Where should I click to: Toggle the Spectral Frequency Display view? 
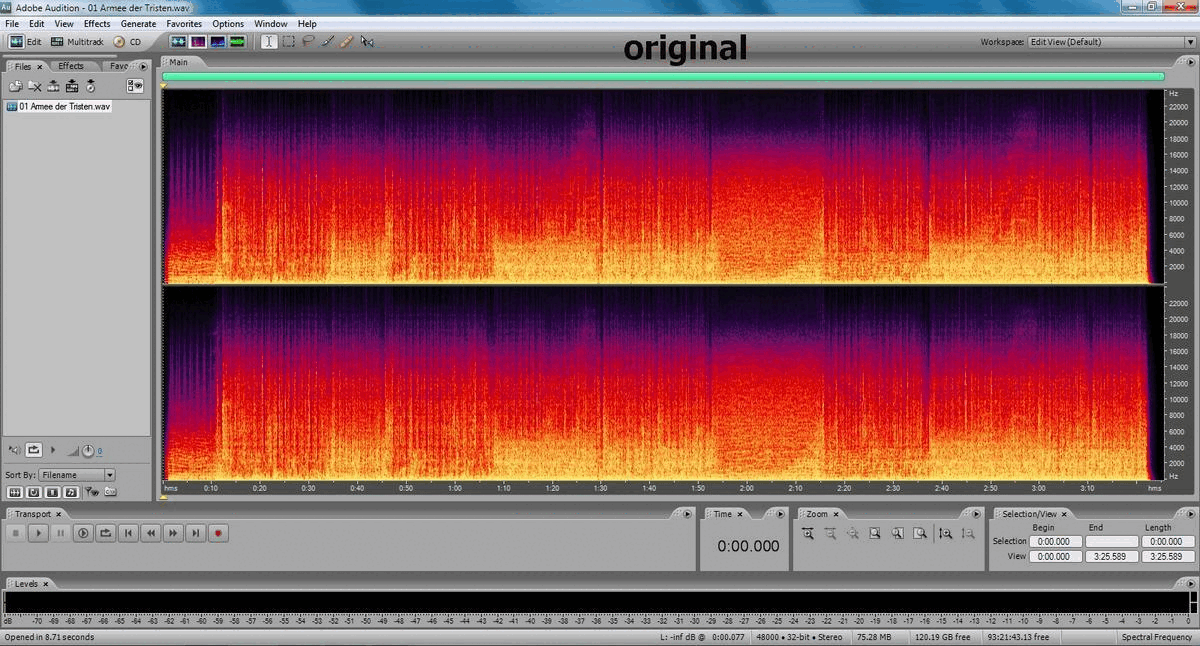click(198, 42)
